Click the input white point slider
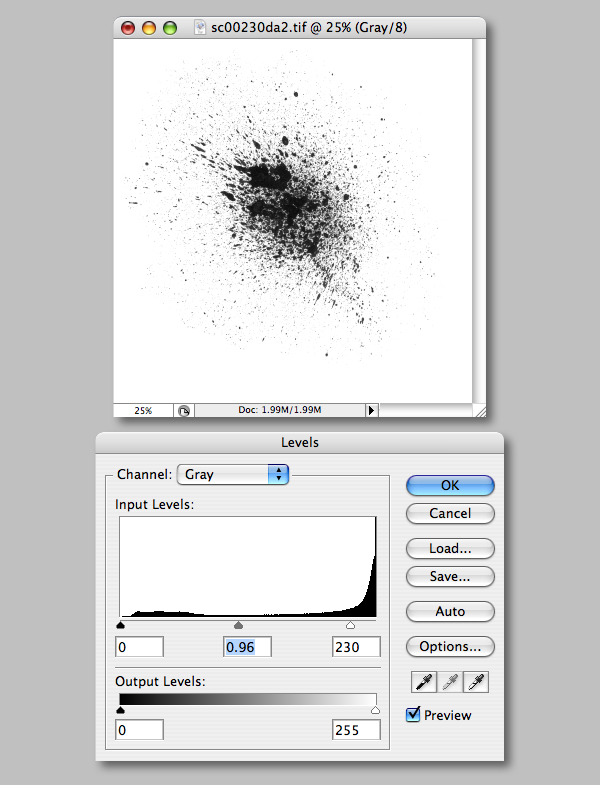This screenshot has height=785, width=600. coord(351,625)
